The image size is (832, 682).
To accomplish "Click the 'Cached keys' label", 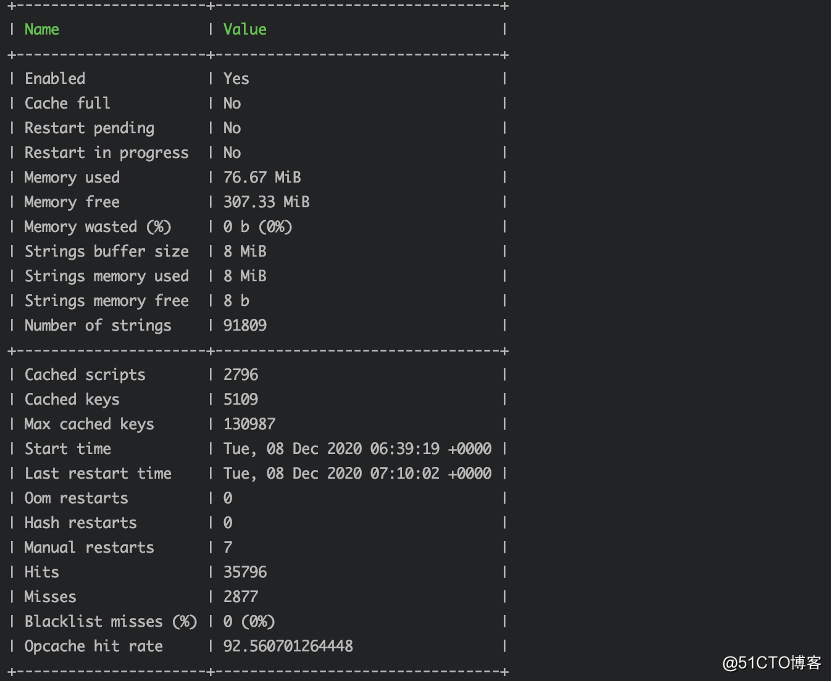I will 72,400.
